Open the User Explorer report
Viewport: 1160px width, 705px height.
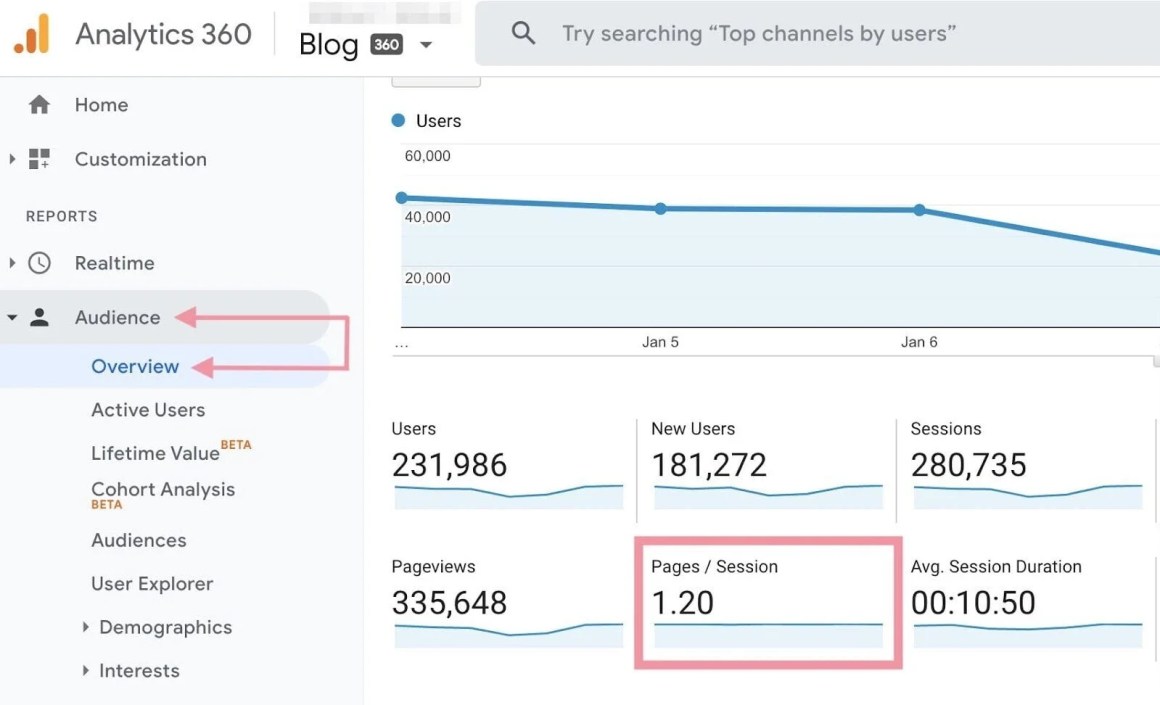(152, 584)
